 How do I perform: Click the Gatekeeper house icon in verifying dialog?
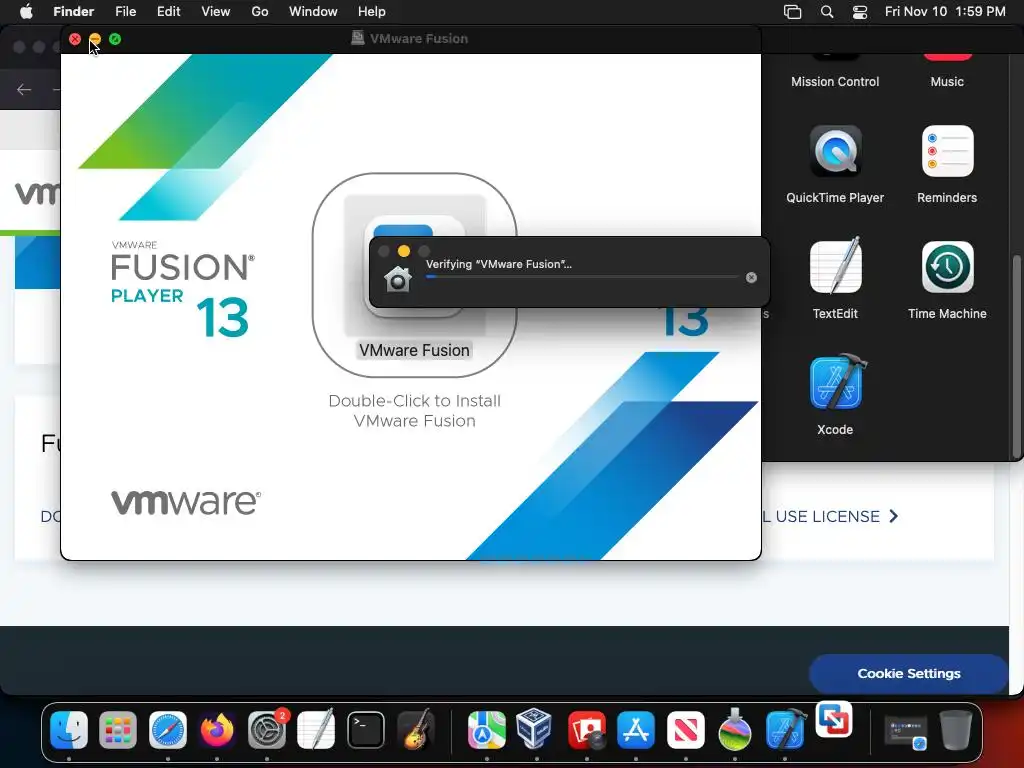(398, 279)
